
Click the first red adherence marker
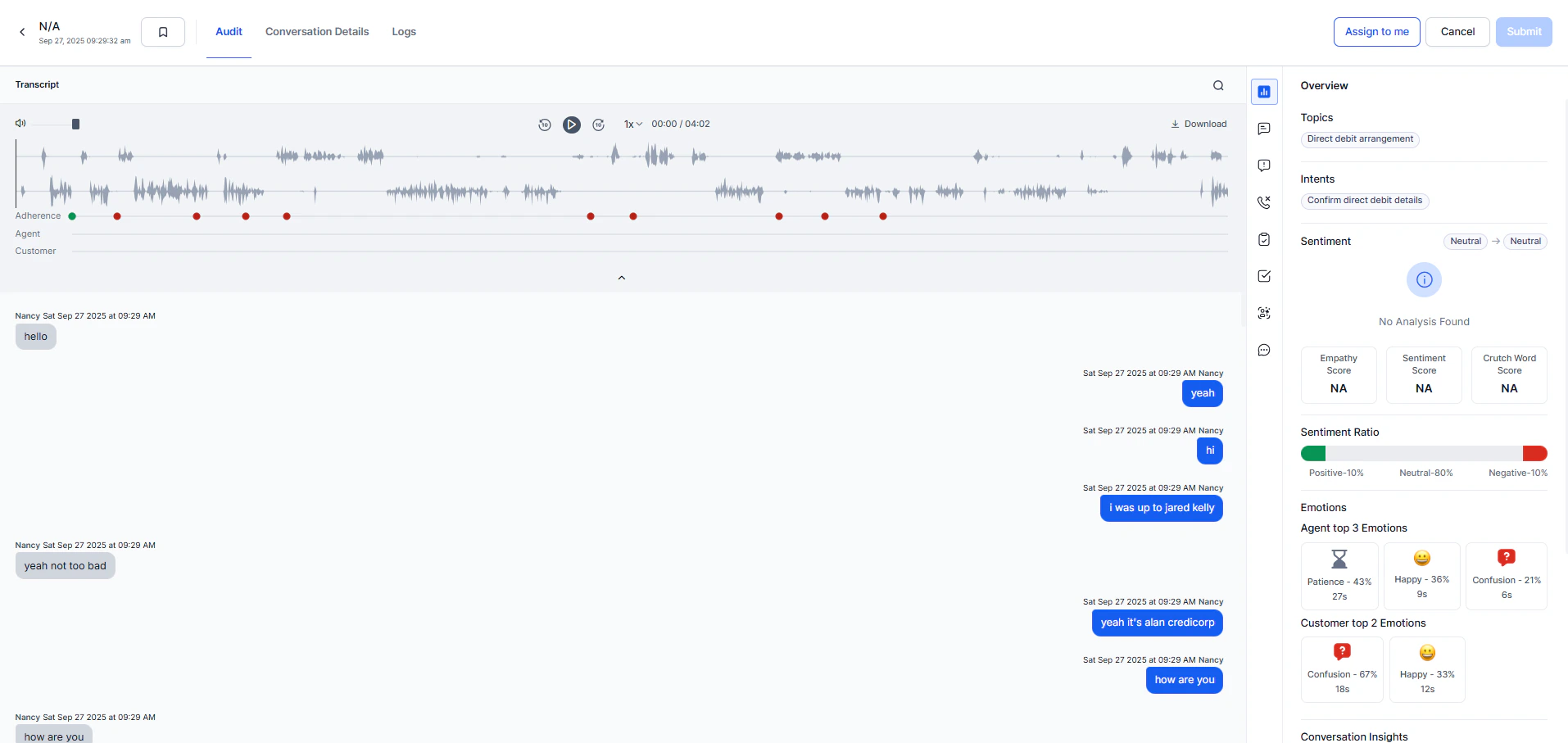[117, 216]
